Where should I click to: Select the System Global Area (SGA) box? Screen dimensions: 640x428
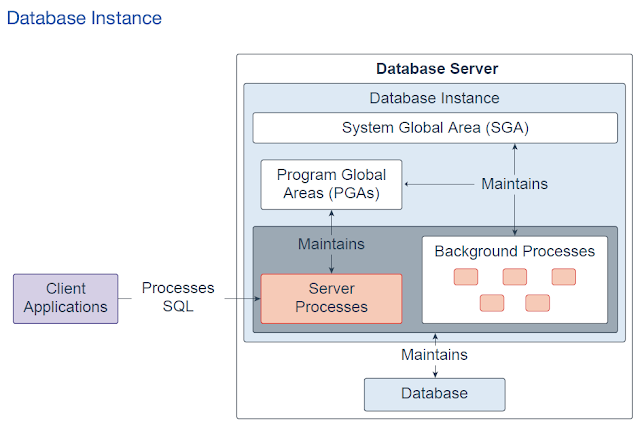[x=435, y=128]
